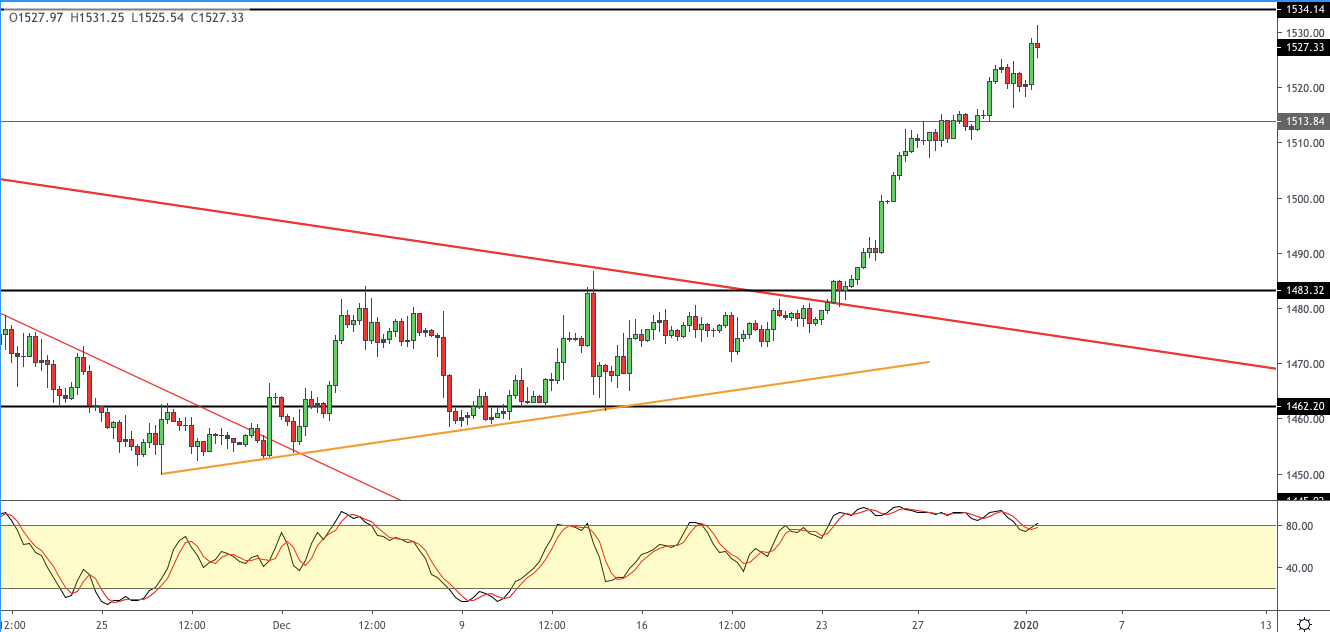Image resolution: width=1330 pixels, height=632 pixels.
Task: Click the 1500.00 price axis label
Action: [1305, 199]
